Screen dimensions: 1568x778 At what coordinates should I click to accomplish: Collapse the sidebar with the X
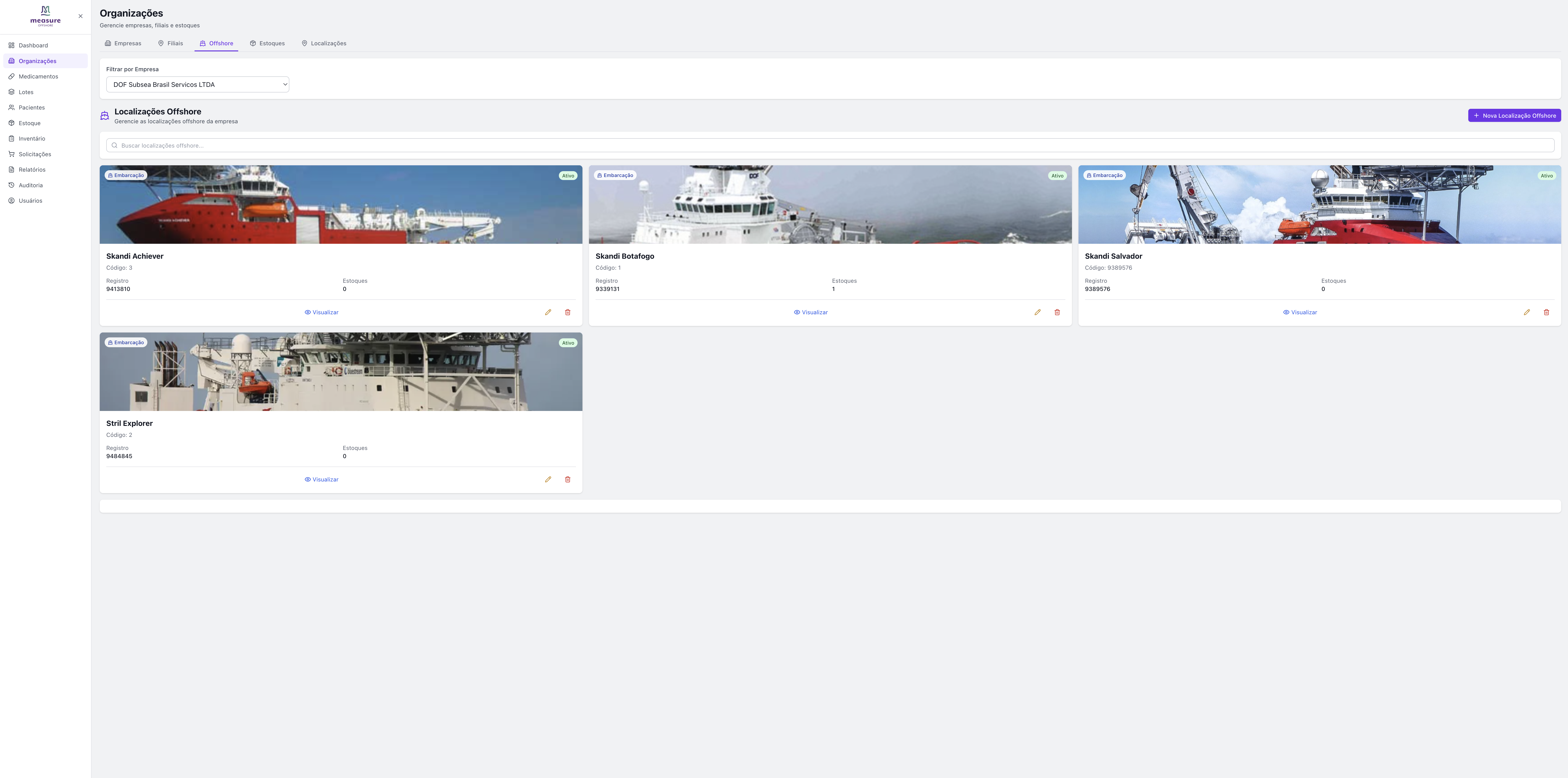click(x=80, y=16)
